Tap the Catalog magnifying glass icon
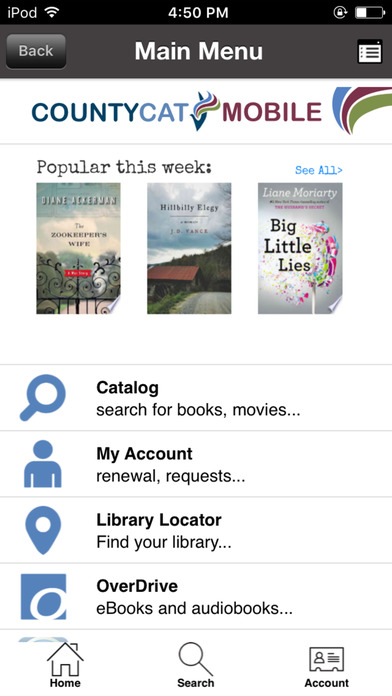The width and height of the screenshot is (392, 696). (x=43, y=398)
